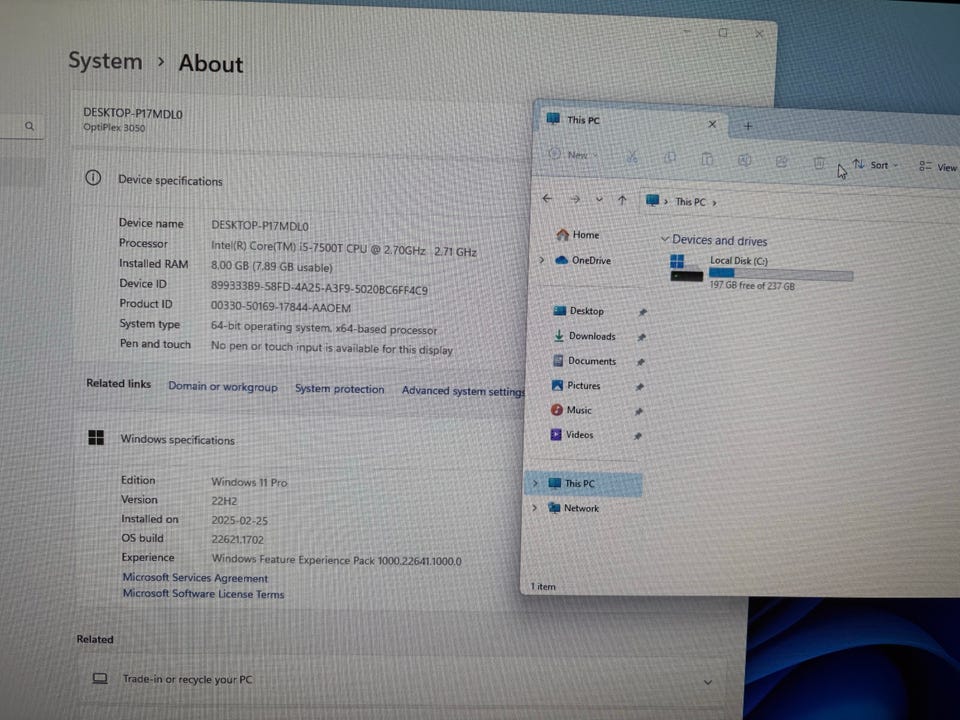This screenshot has width=960, height=720.
Task: Click the pin icon next to Music
Action: tap(639, 412)
